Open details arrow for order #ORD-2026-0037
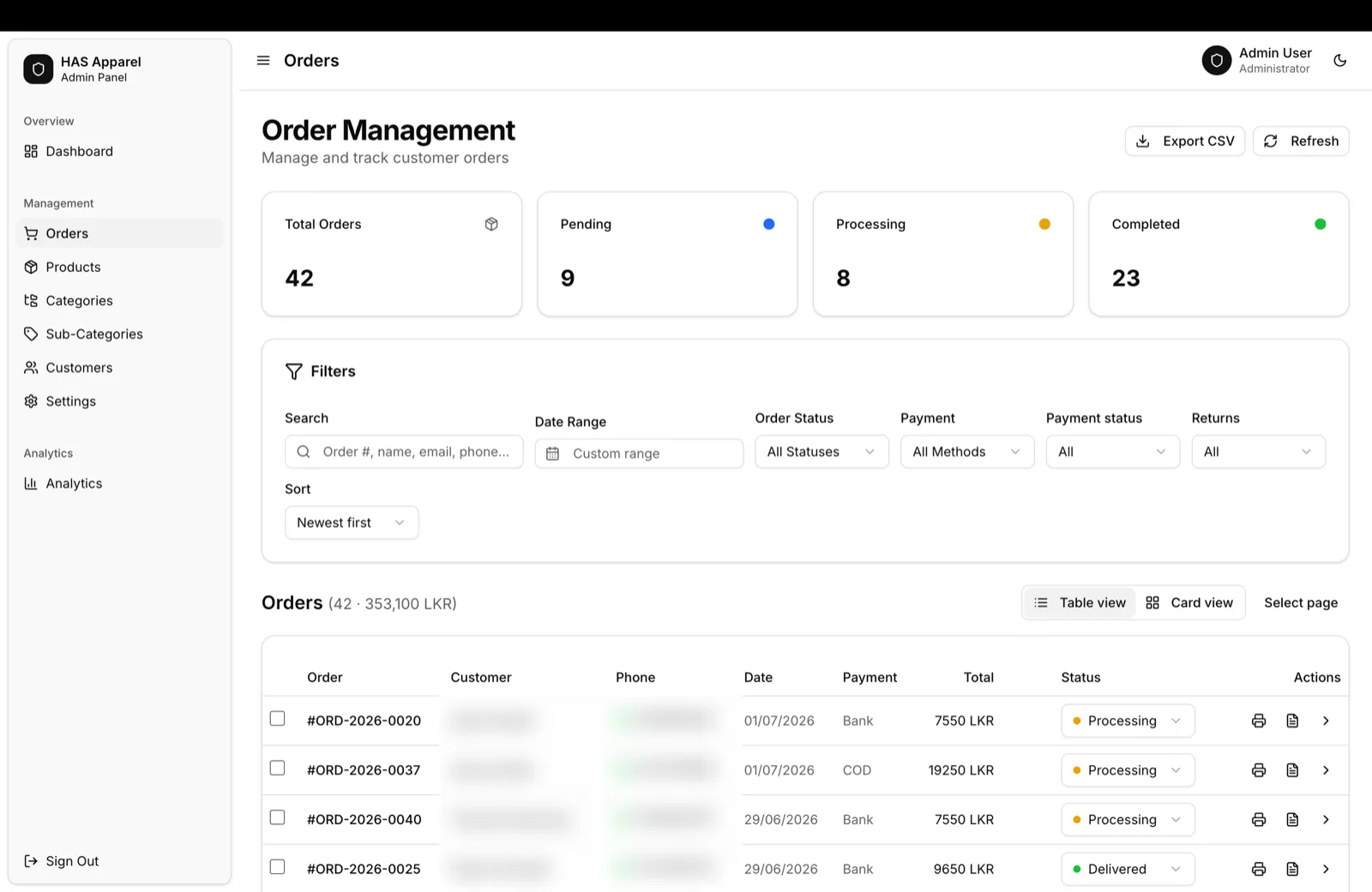 click(x=1326, y=771)
